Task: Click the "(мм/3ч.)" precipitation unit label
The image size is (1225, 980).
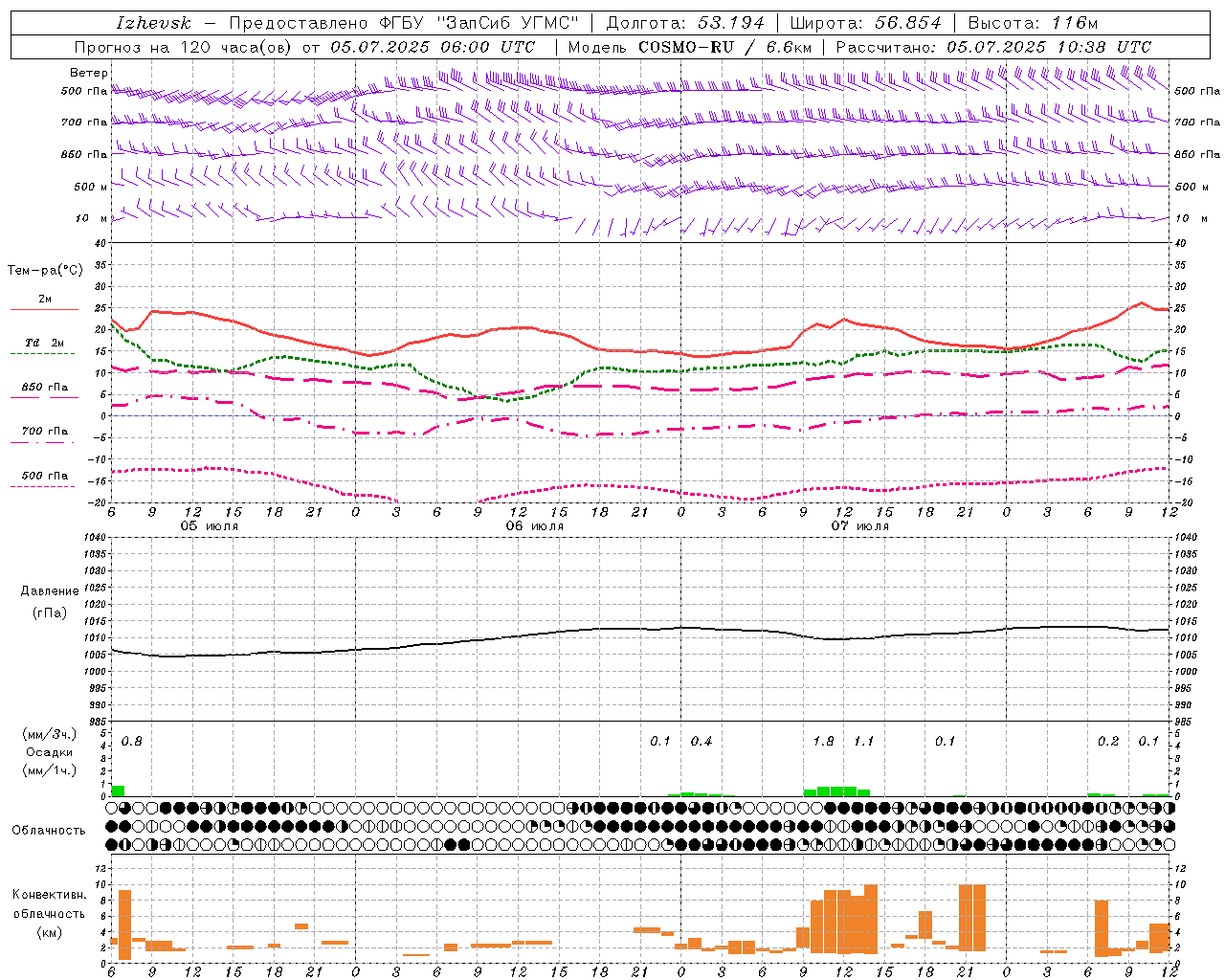Action: pyautogui.click(x=49, y=734)
